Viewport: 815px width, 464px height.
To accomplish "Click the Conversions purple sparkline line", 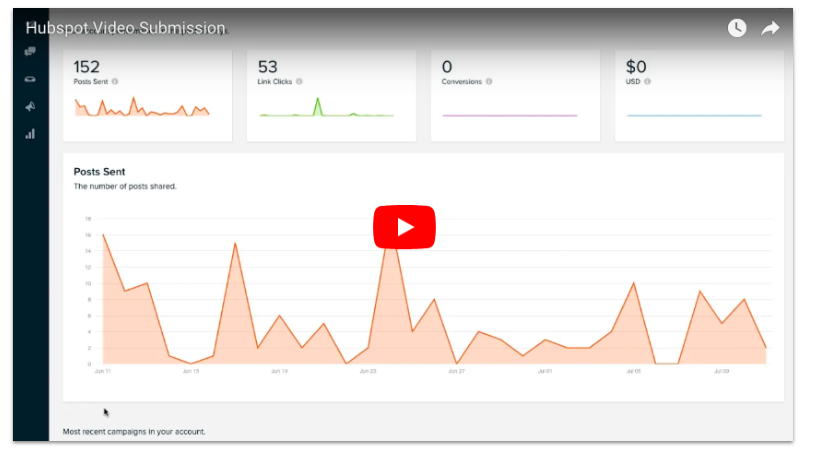I will (510, 115).
